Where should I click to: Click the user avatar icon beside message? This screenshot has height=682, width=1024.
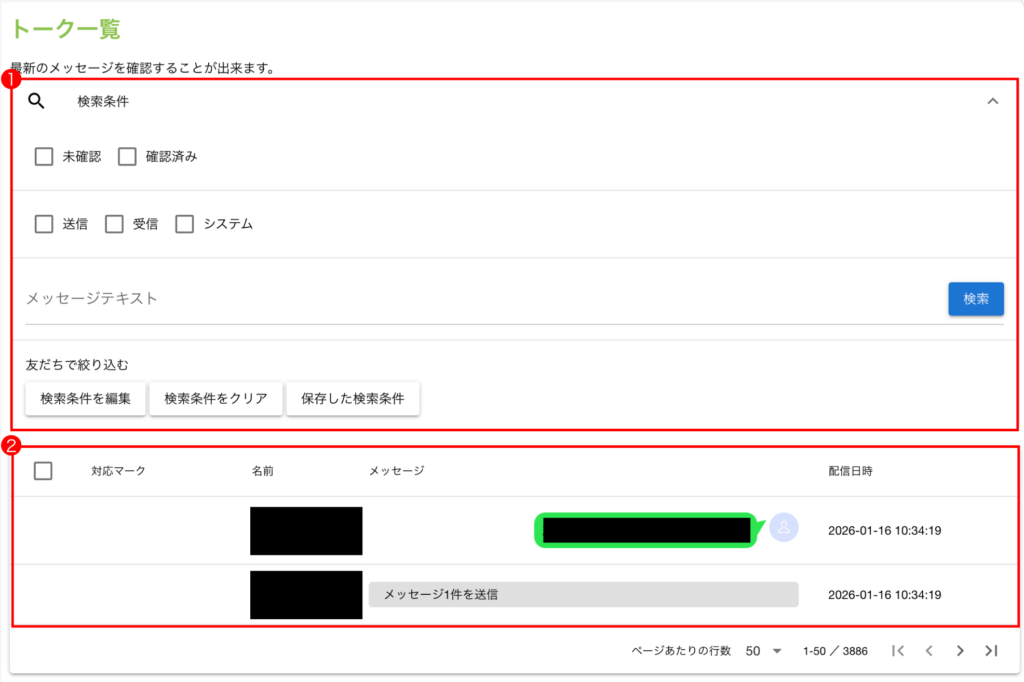click(x=784, y=528)
